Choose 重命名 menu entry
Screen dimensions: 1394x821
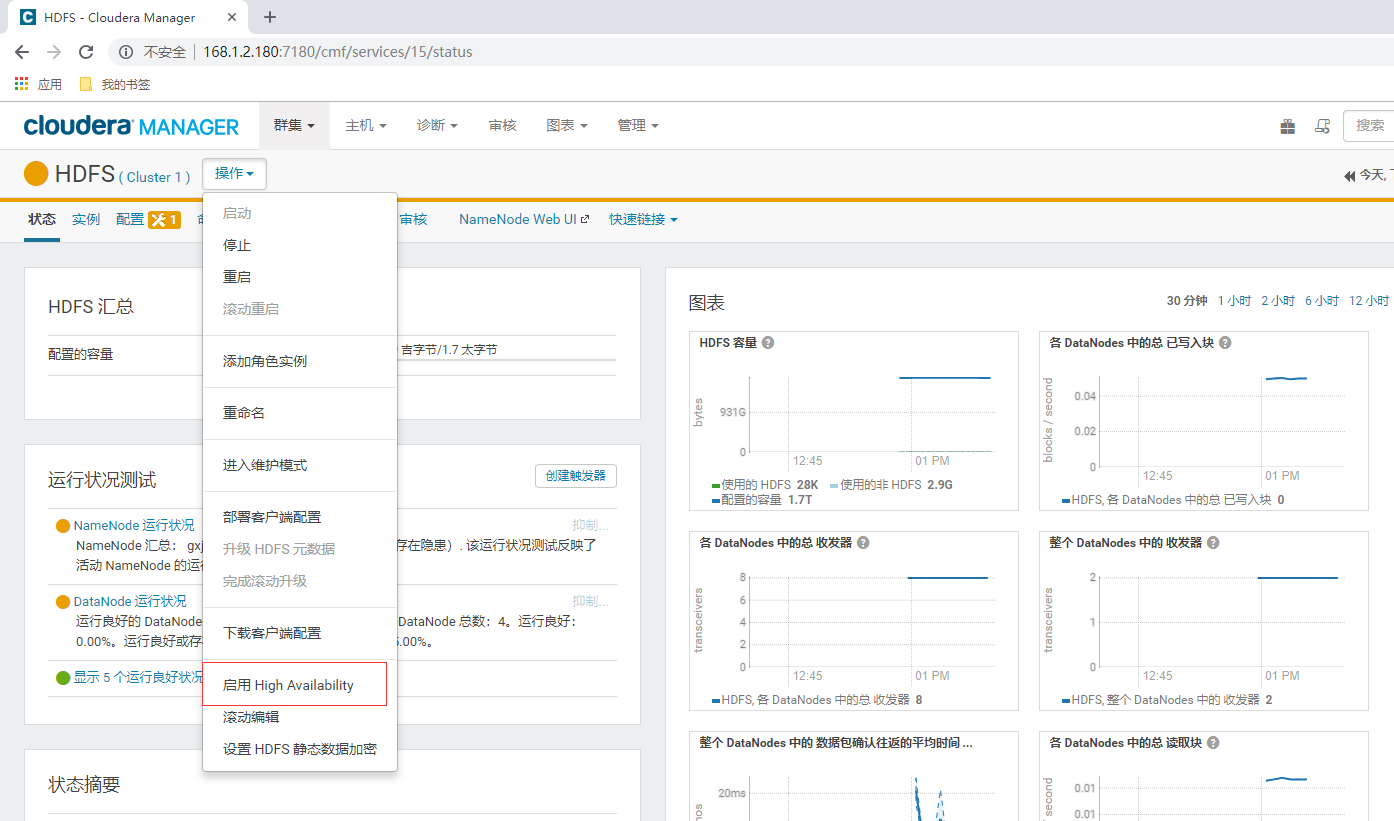(x=300, y=413)
